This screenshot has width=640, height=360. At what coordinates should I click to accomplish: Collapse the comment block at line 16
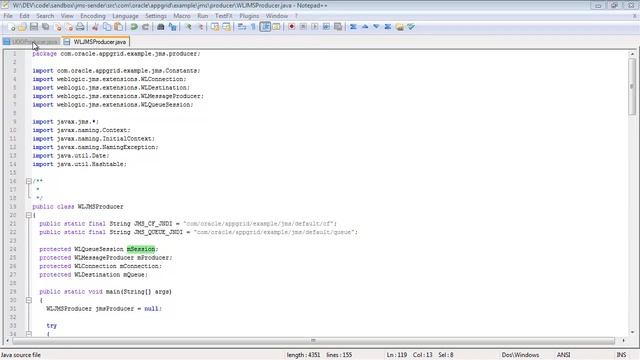pyautogui.click(x=29, y=181)
